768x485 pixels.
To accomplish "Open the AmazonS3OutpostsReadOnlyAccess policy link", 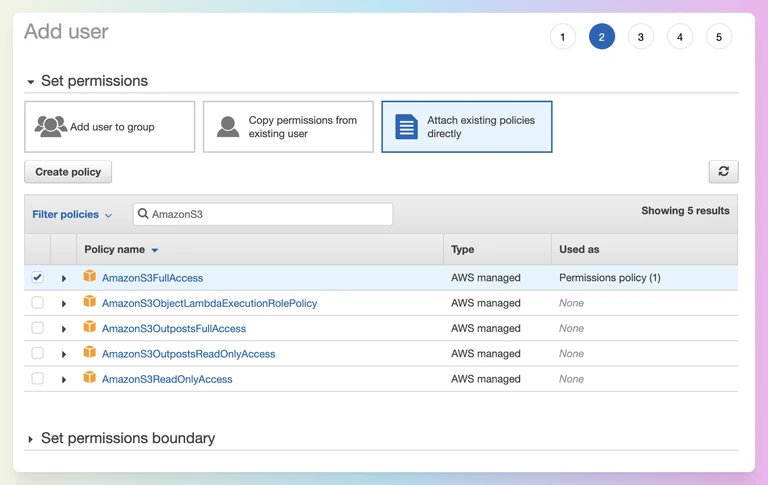I will pyautogui.click(x=189, y=354).
